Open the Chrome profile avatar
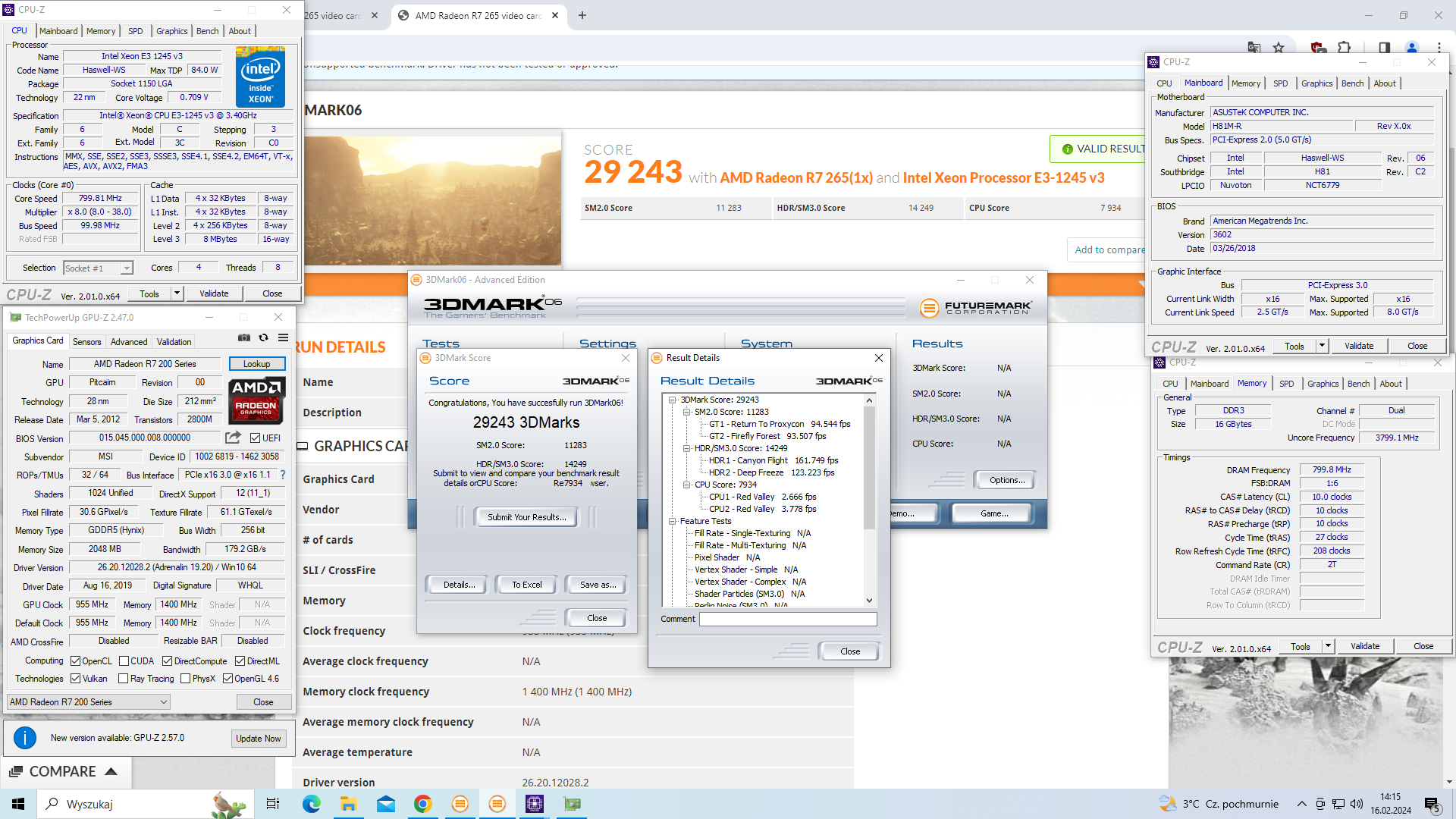Image resolution: width=1456 pixels, height=819 pixels. click(1412, 47)
